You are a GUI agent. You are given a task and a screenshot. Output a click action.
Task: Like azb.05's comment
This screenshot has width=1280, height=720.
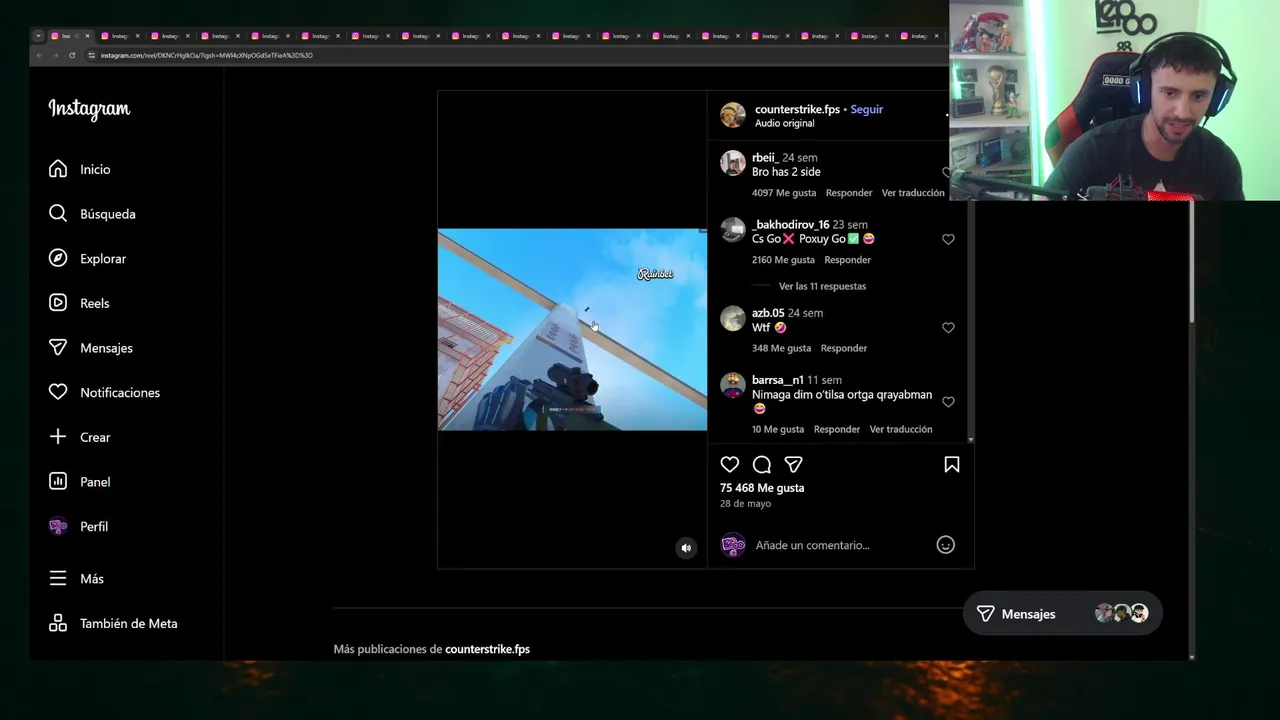pos(948,327)
